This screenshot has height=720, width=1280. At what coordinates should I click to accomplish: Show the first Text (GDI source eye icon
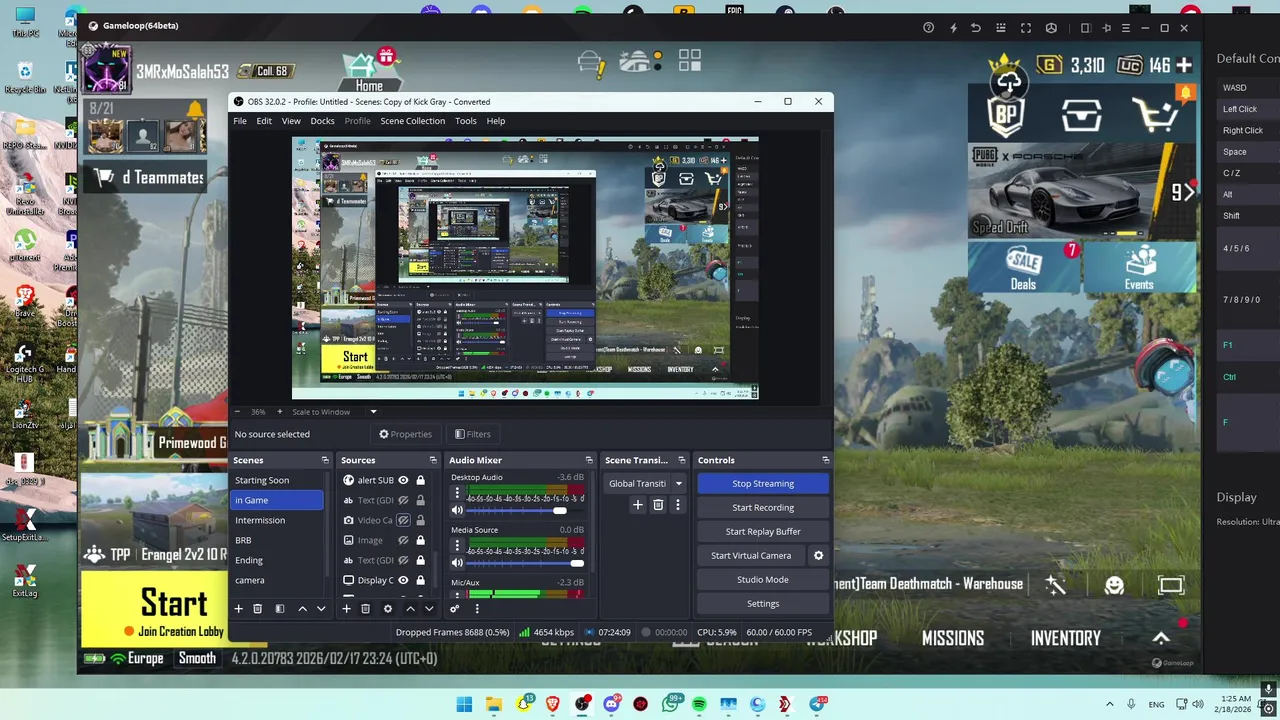click(403, 500)
